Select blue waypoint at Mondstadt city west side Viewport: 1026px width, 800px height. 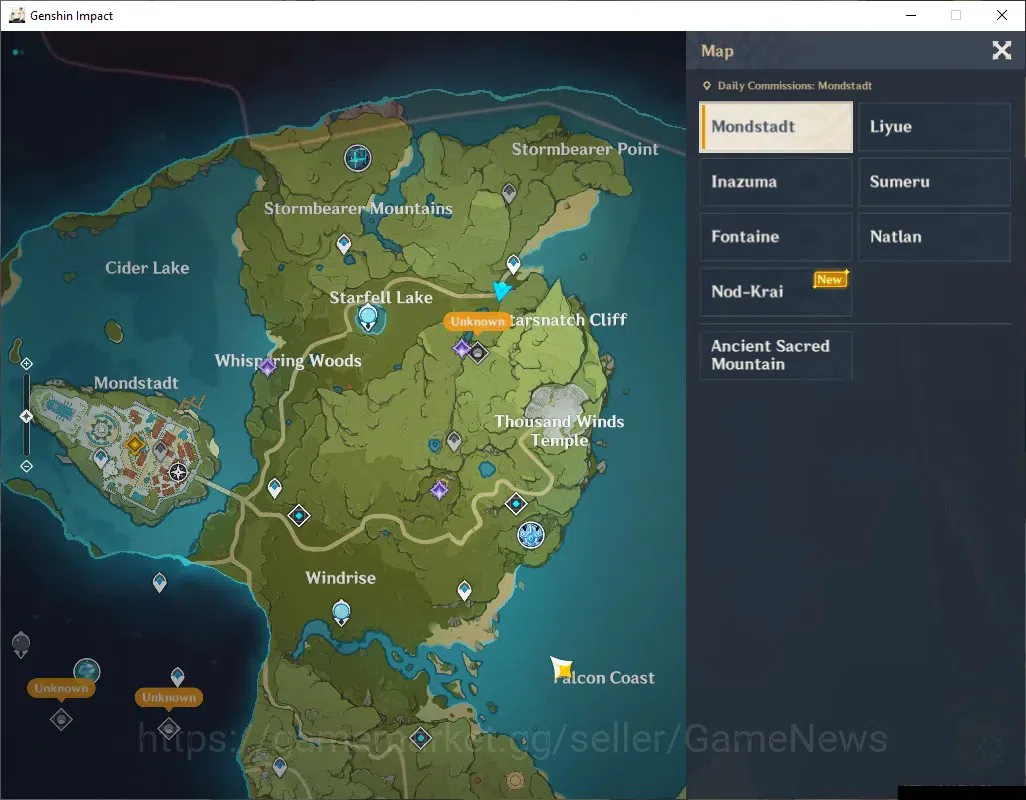[x=100, y=458]
